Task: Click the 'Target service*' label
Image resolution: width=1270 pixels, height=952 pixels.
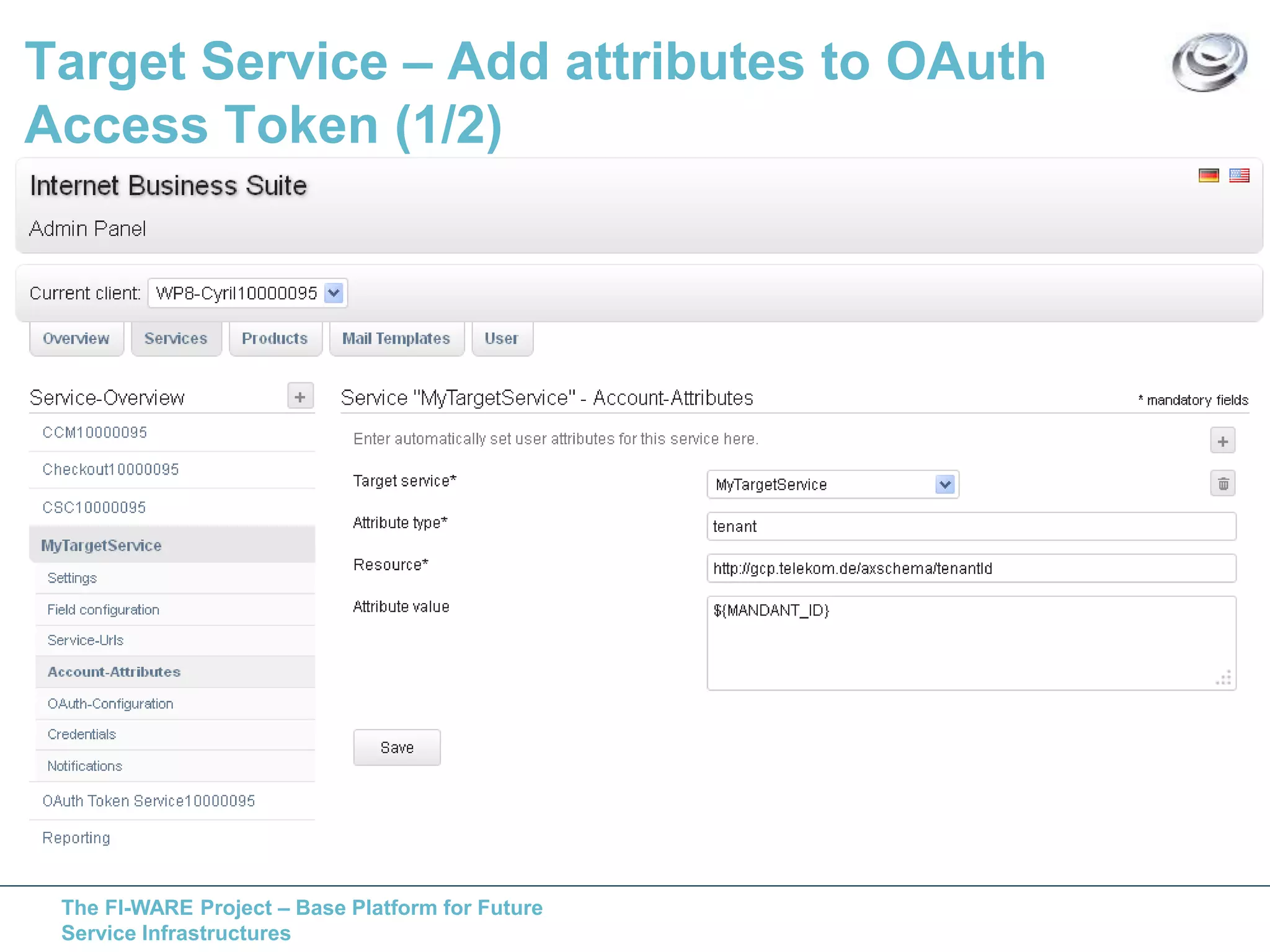Action: [x=405, y=481]
